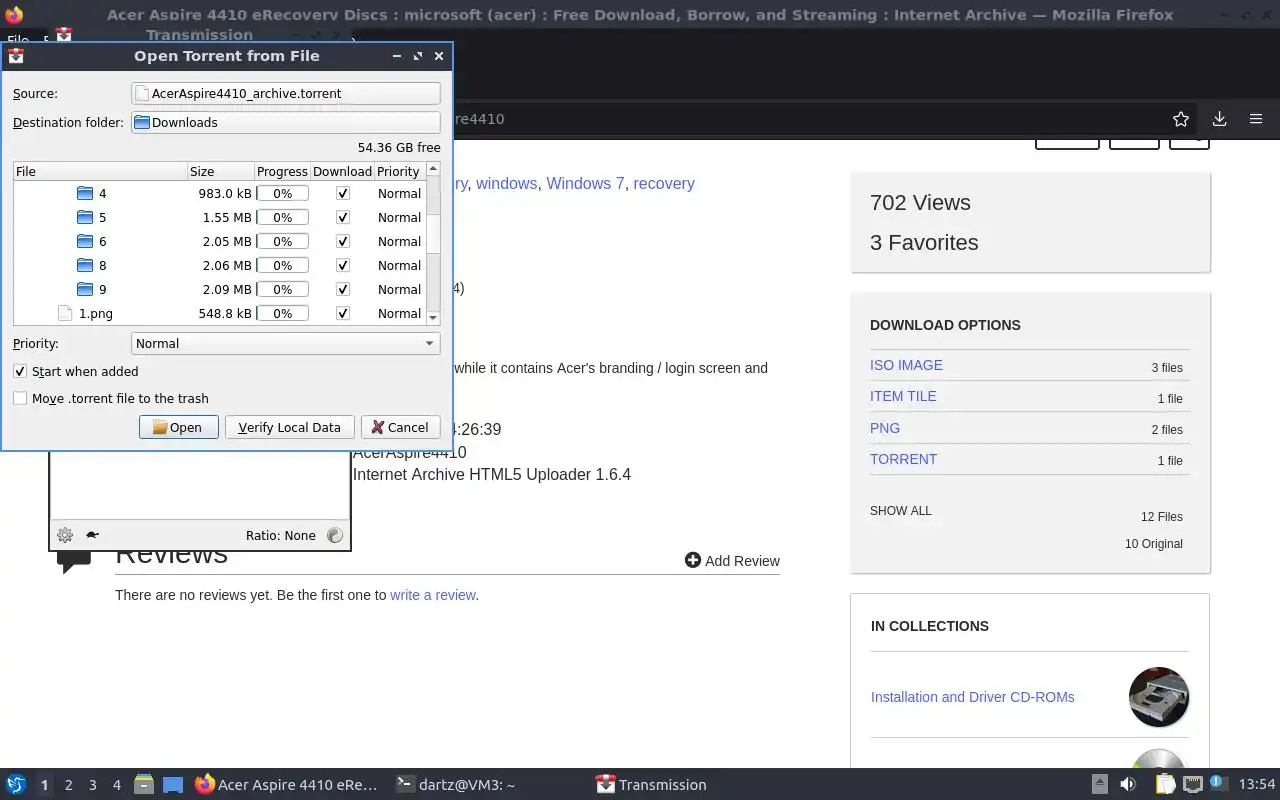The height and width of the screenshot is (800, 1280).
Task: Switch to the Transmission taskbar window
Action: coord(651,784)
